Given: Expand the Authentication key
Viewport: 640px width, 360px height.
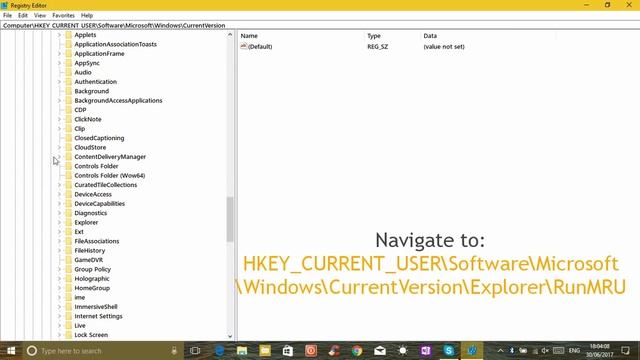Looking at the screenshot, I should coord(59,82).
